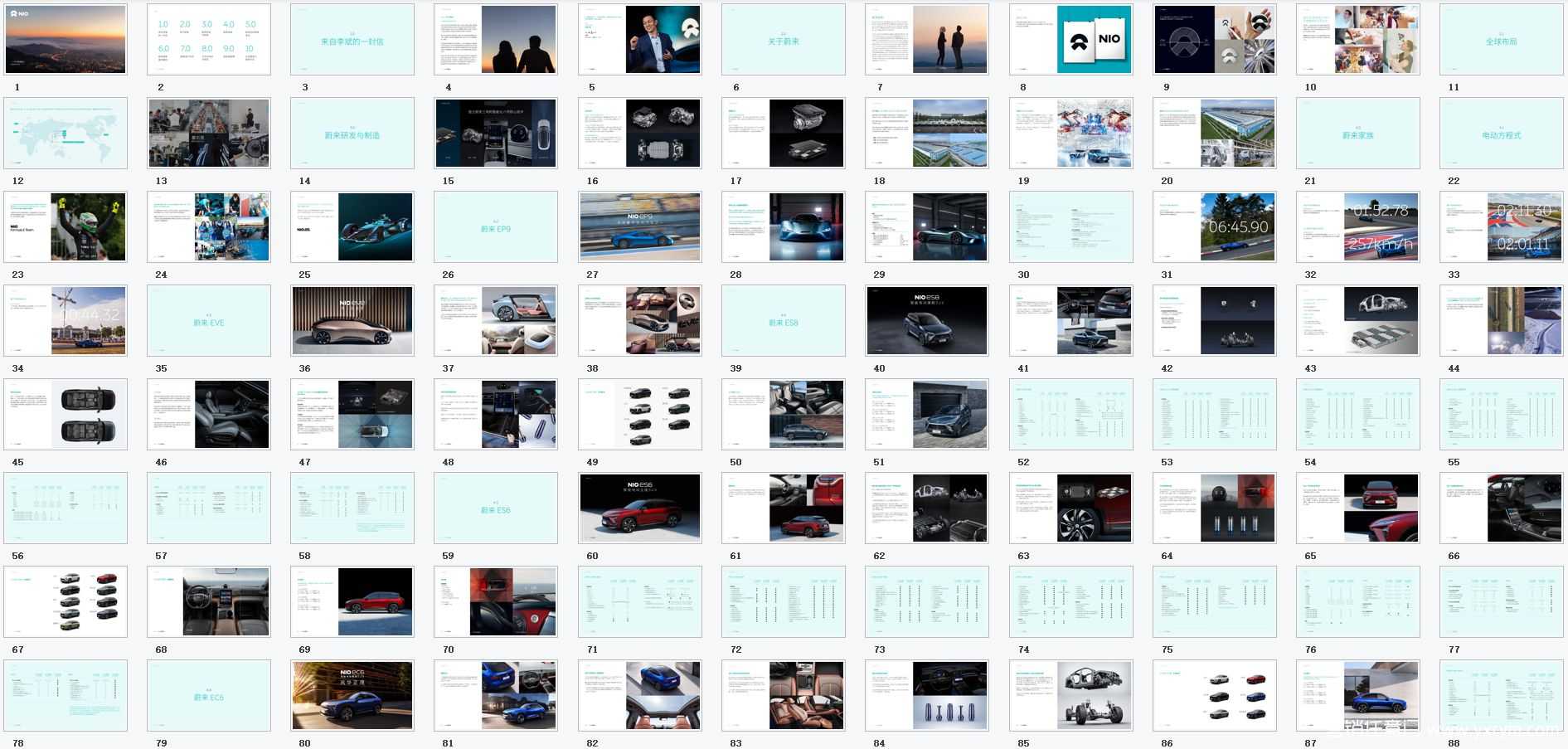Select slide 21 titled 蔚来家族
Image resolution: width=1568 pixels, height=749 pixels.
click(x=1357, y=133)
